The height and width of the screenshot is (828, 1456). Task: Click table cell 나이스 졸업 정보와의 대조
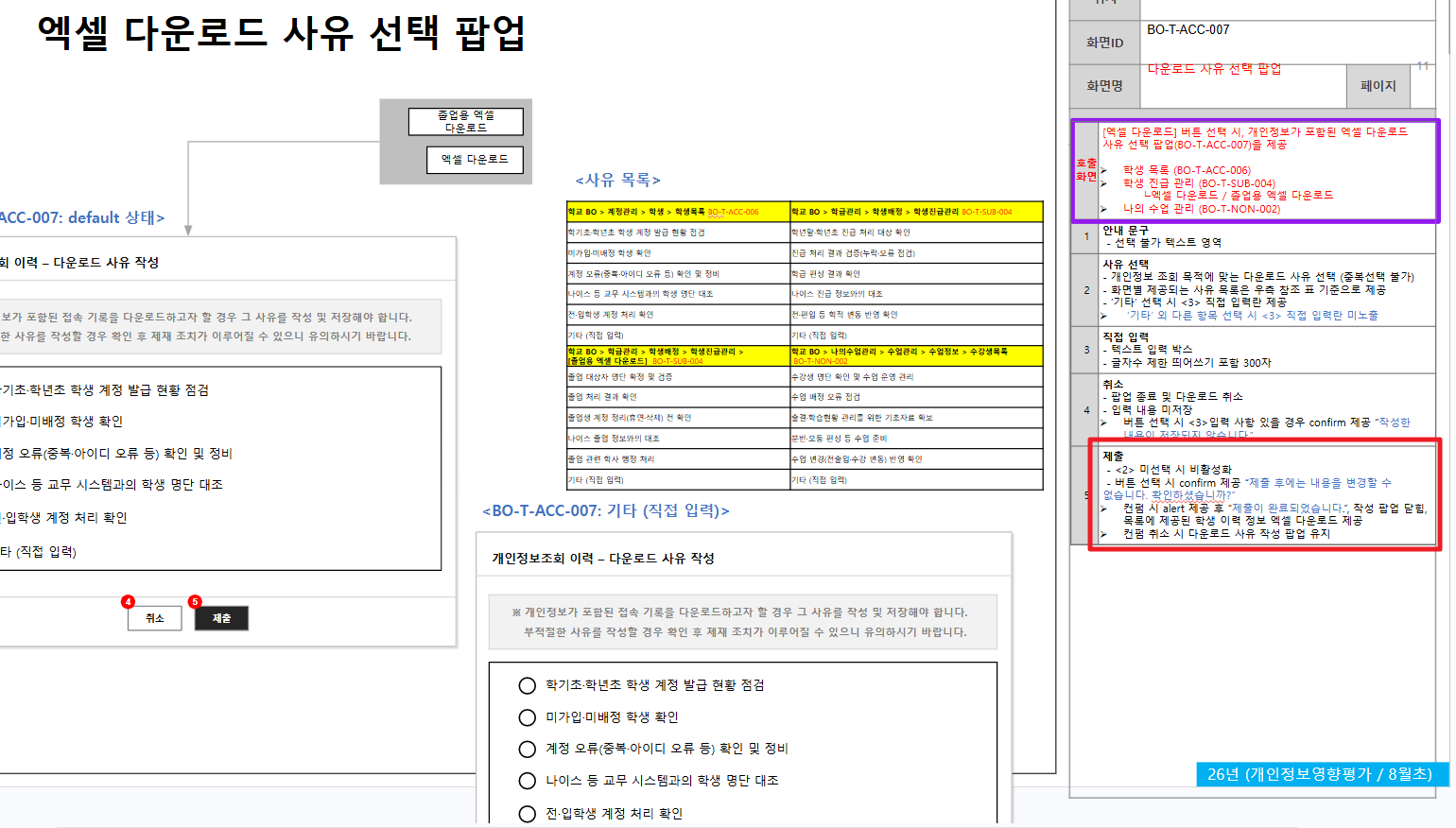click(x=678, y=439)
